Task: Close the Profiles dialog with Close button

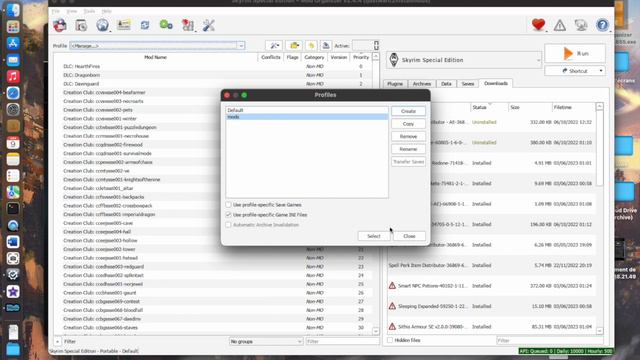Action: click(409, 236)
